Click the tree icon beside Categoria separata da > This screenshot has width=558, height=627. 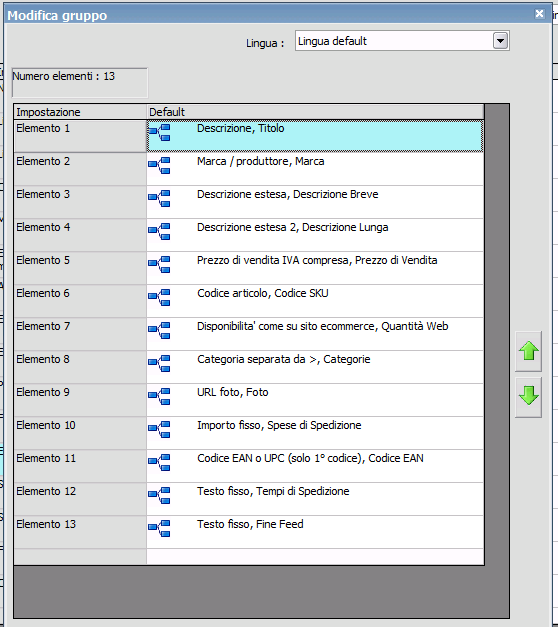[x=159, y=363]
